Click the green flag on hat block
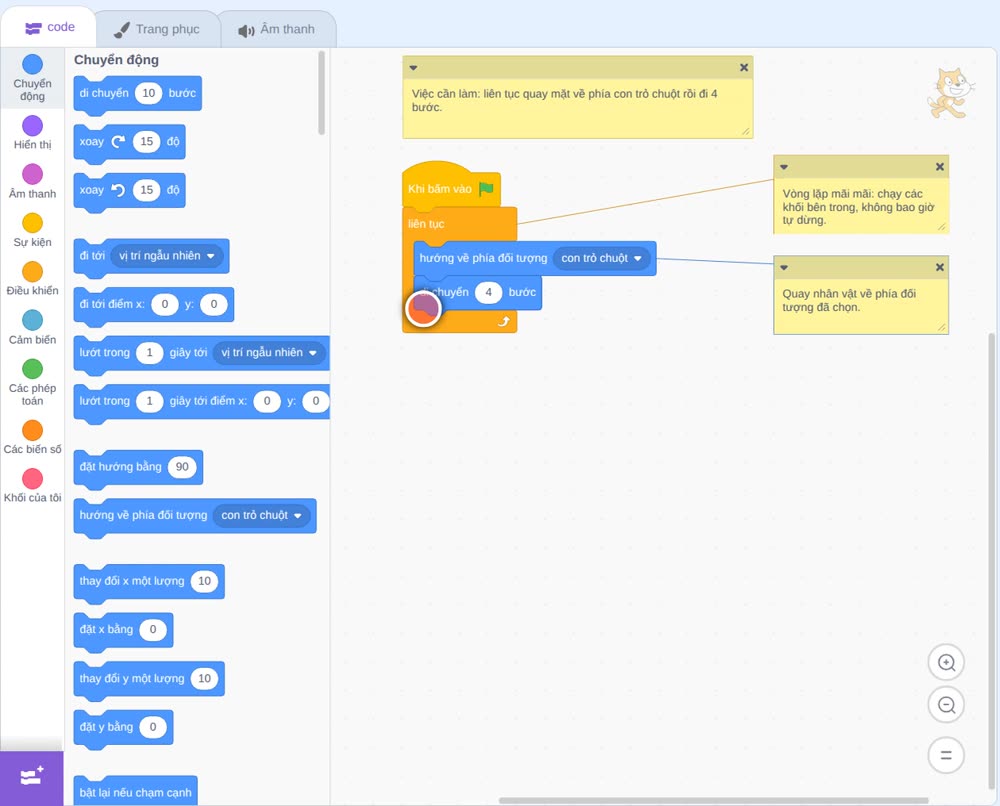The width and height of the screenshot is (1000, 806). pos(486,188)
